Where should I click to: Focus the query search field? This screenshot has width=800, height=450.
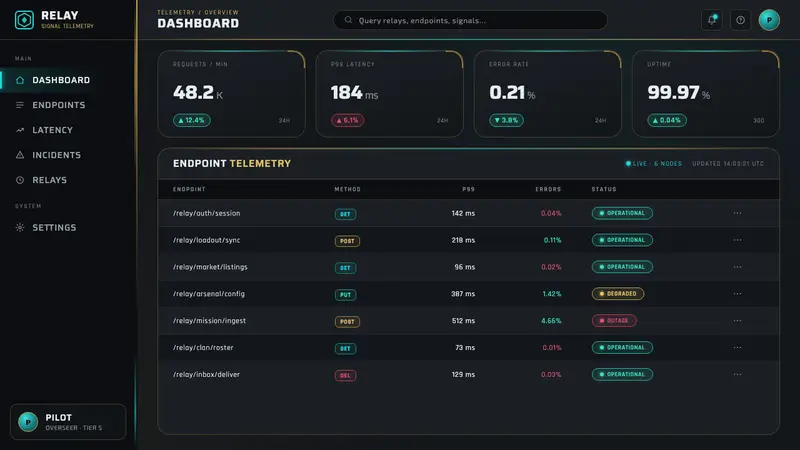[470, 20]
